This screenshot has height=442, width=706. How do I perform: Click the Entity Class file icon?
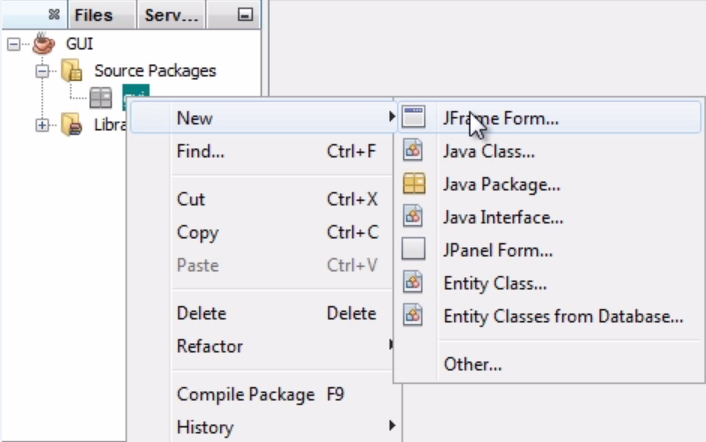tap(413, 282)
